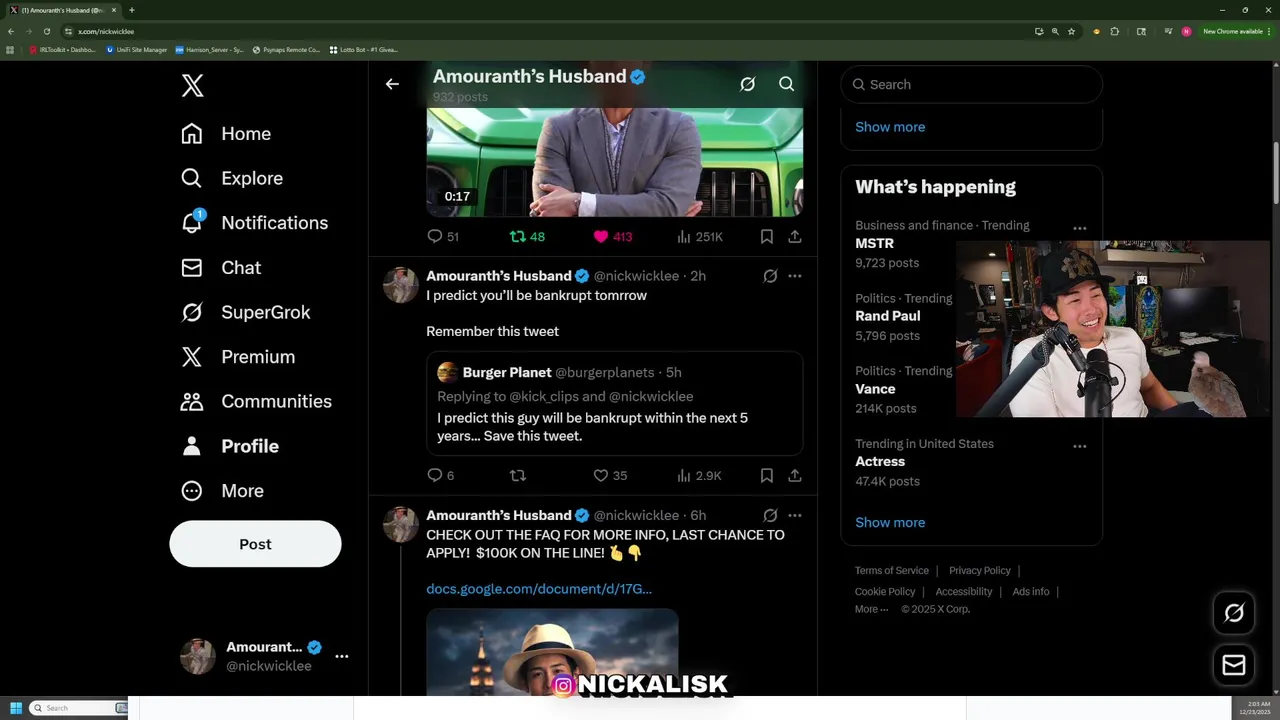This screenshot has width=1280, height=720.
Task: Share the tweet with 2.9K views
Action: tap(794, 476)
